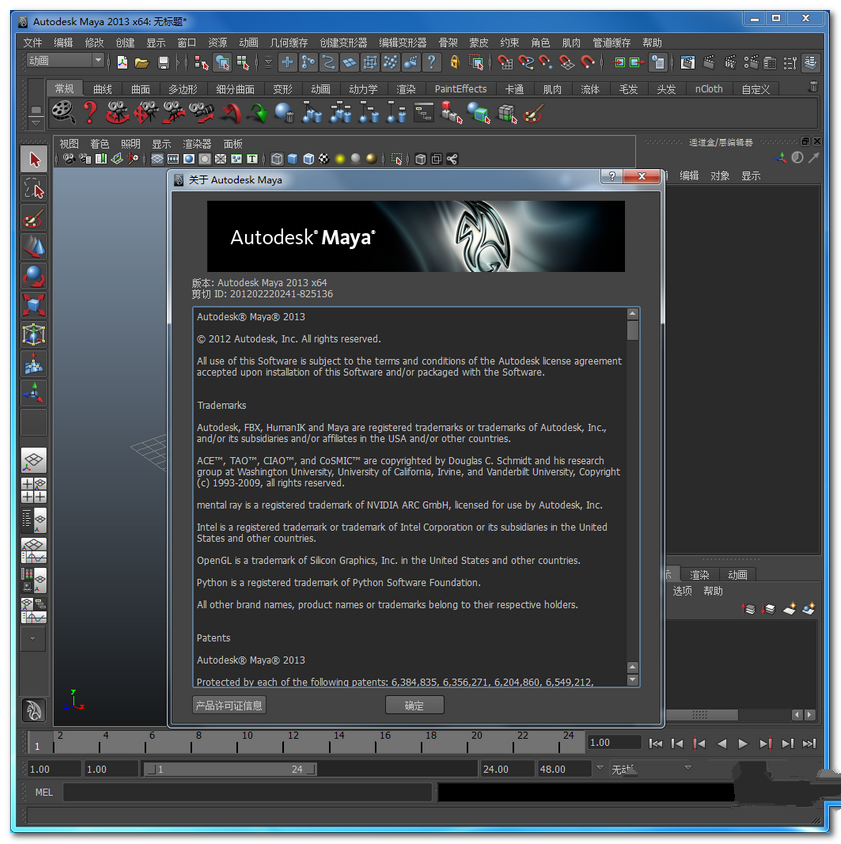Expand the toolbox layout small arrow button
The width and height of the screenshot is (841, 844).
tap(34, 639)
